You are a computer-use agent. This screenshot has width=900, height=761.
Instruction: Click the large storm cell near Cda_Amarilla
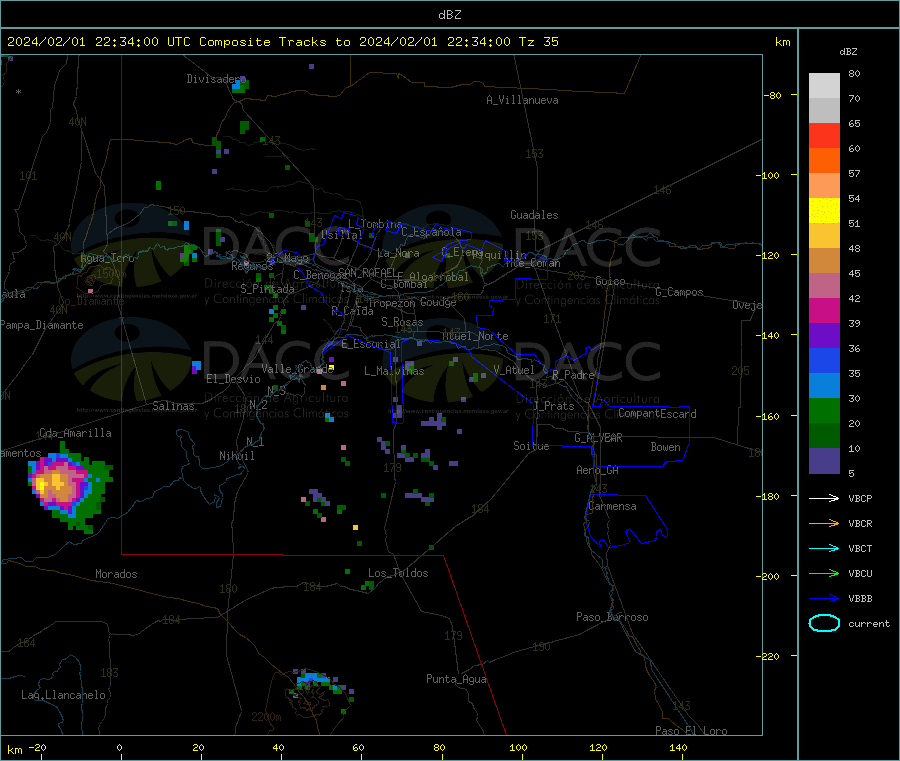point(68,488)
